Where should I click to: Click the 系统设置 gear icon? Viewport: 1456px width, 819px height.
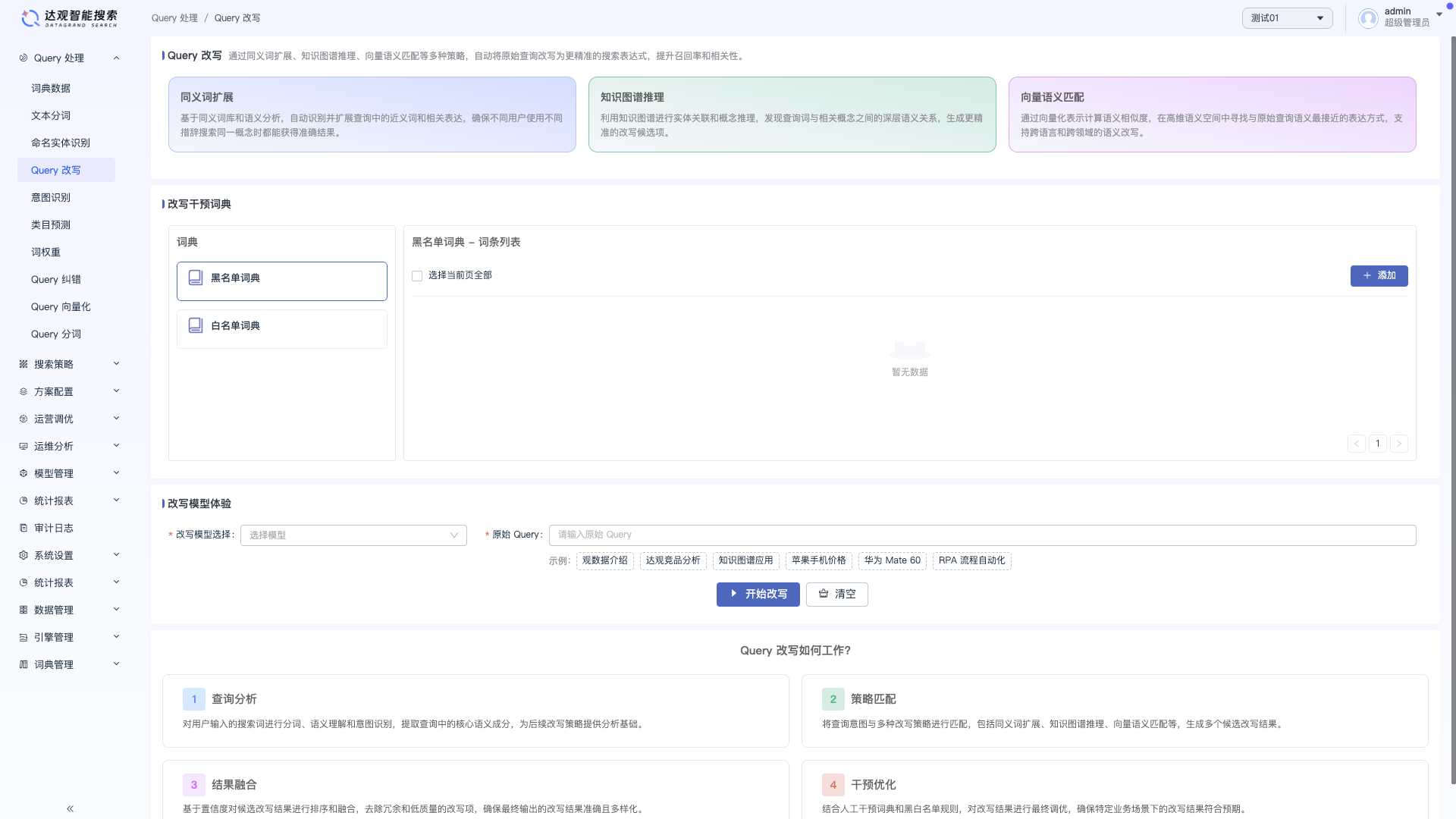tap(24, 555)
